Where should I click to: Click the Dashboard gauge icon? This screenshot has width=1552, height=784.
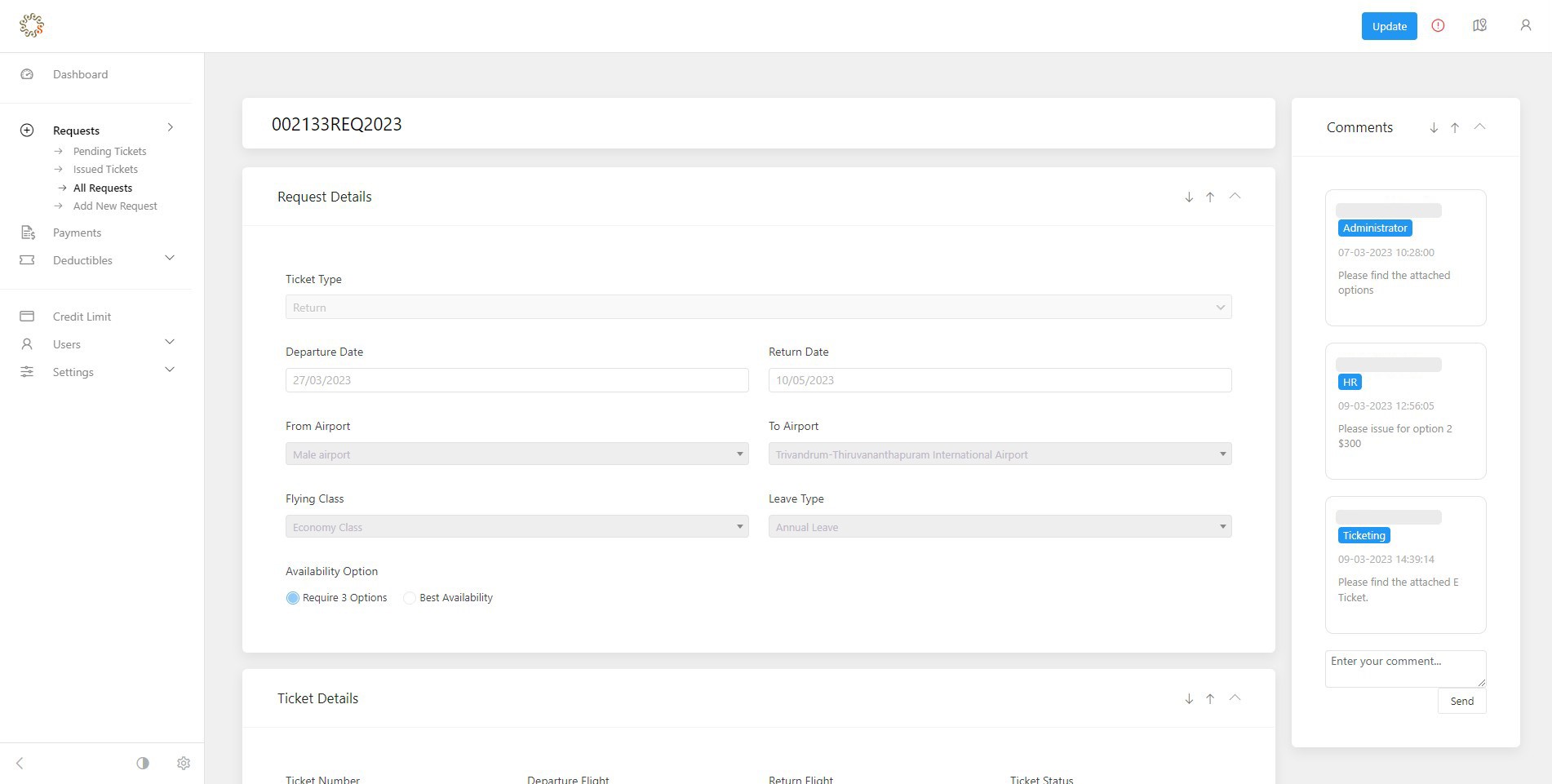point(27,74)
